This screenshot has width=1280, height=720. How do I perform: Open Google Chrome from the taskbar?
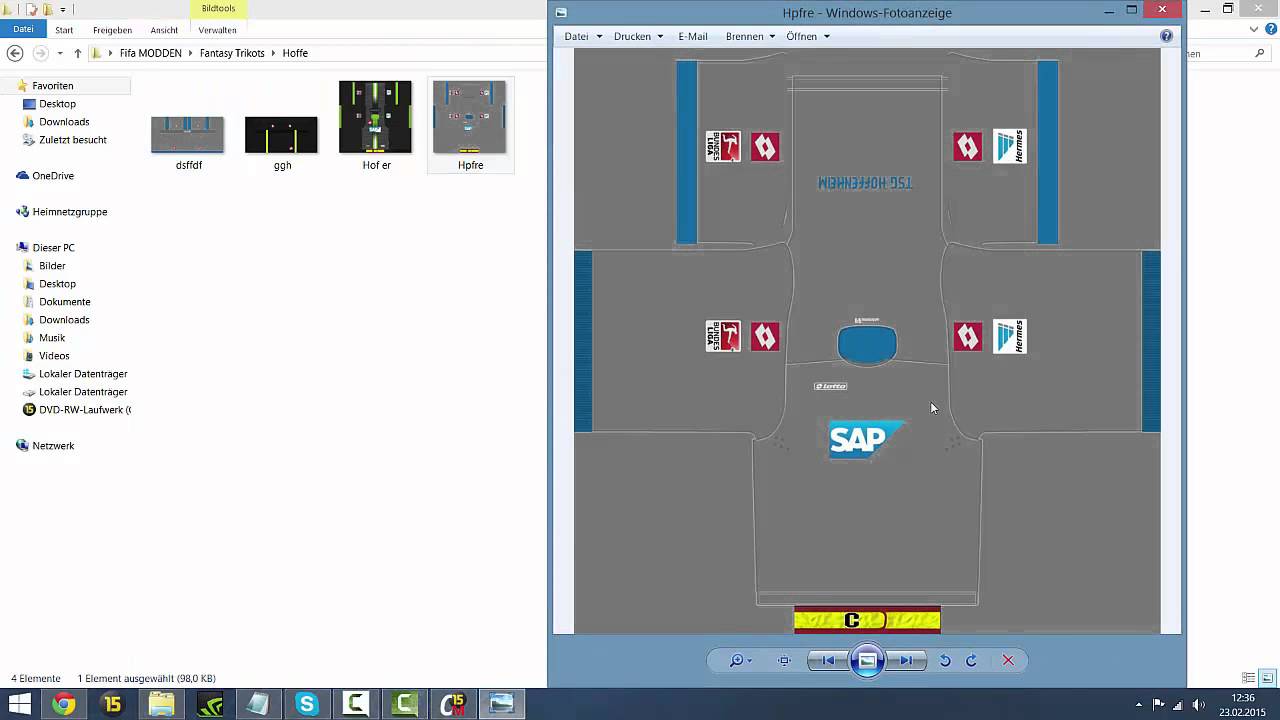coord(64,704)
